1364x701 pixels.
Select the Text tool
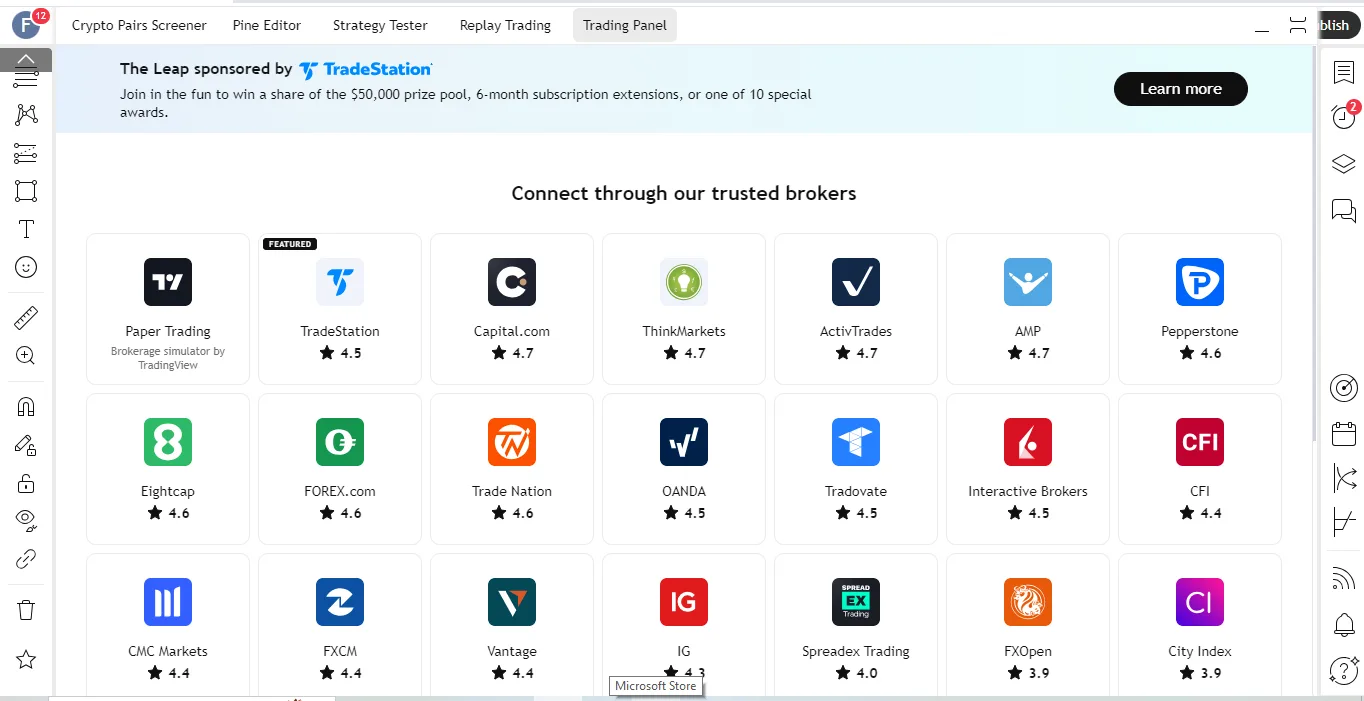click(26, 229)
